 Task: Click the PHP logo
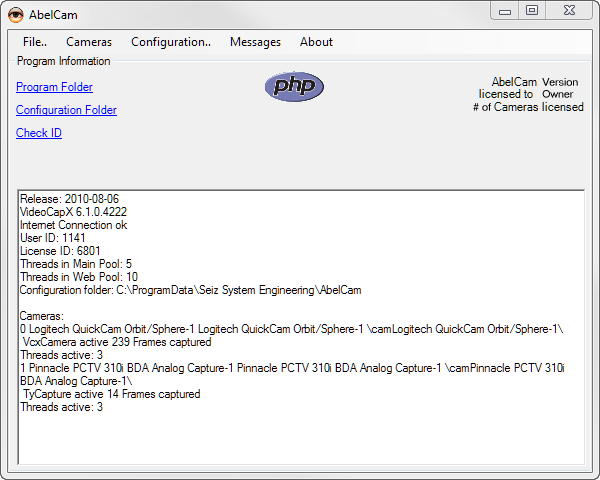point(294,86)
